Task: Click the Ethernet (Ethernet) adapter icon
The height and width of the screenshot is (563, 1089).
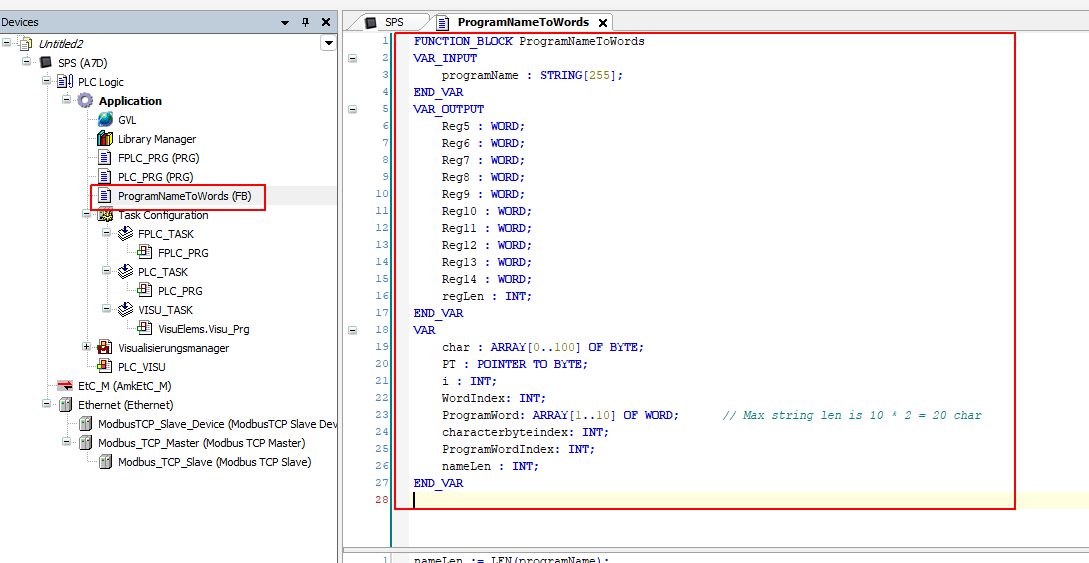Action: [66, 405]
